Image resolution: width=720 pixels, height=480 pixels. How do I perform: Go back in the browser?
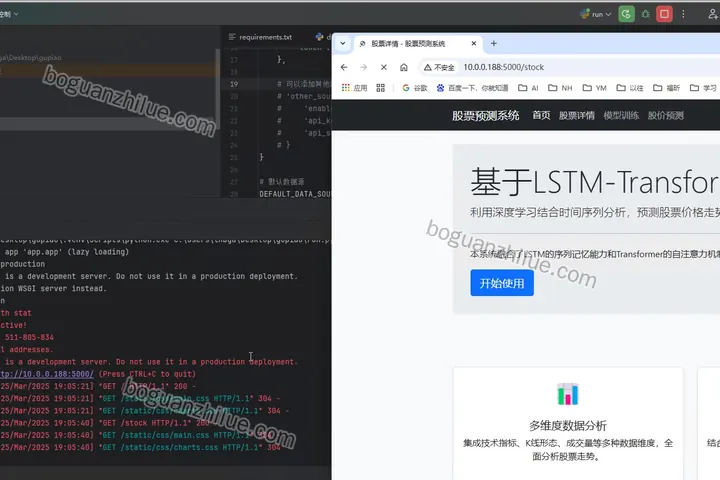344,67
